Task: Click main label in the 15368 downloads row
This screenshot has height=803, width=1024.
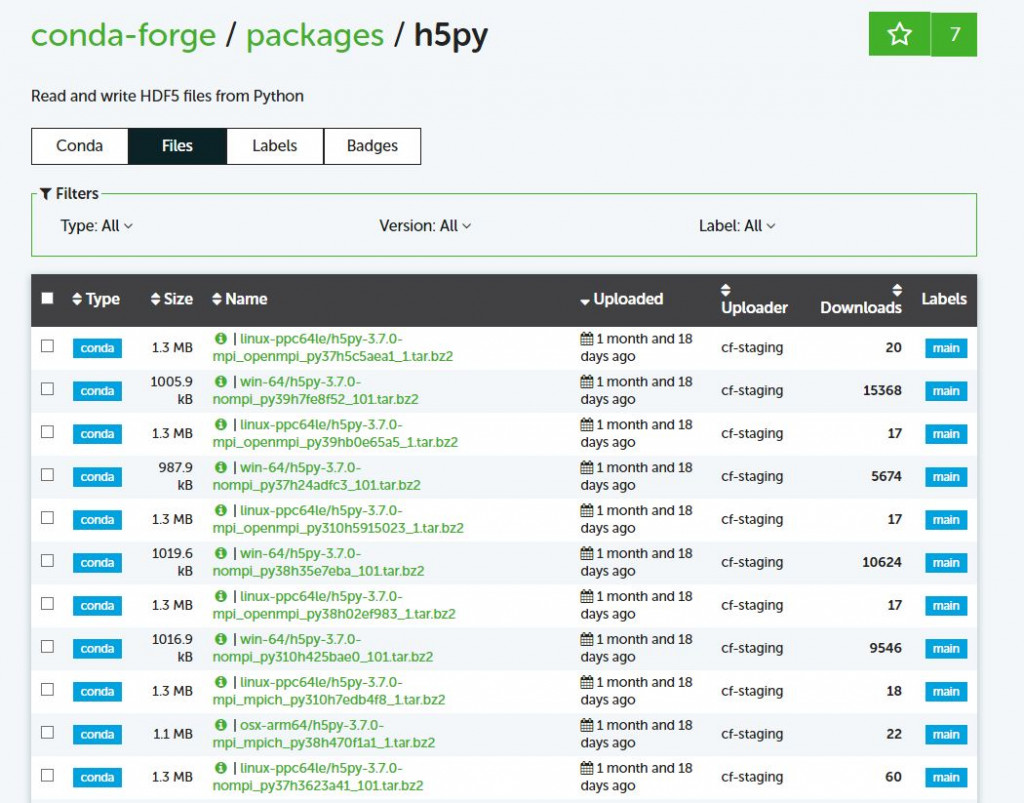Action: pyautogui.click(x=946, y=391)
